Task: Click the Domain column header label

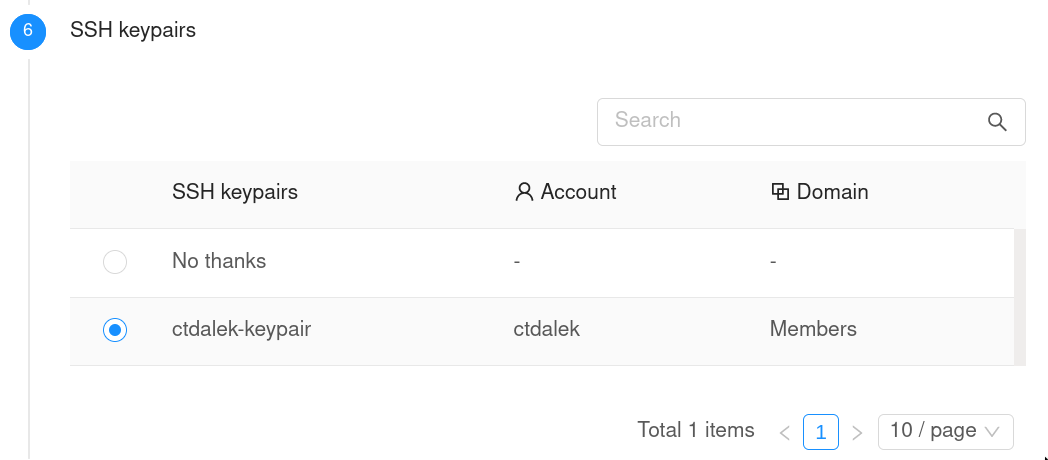Action: tap(832, 192)
